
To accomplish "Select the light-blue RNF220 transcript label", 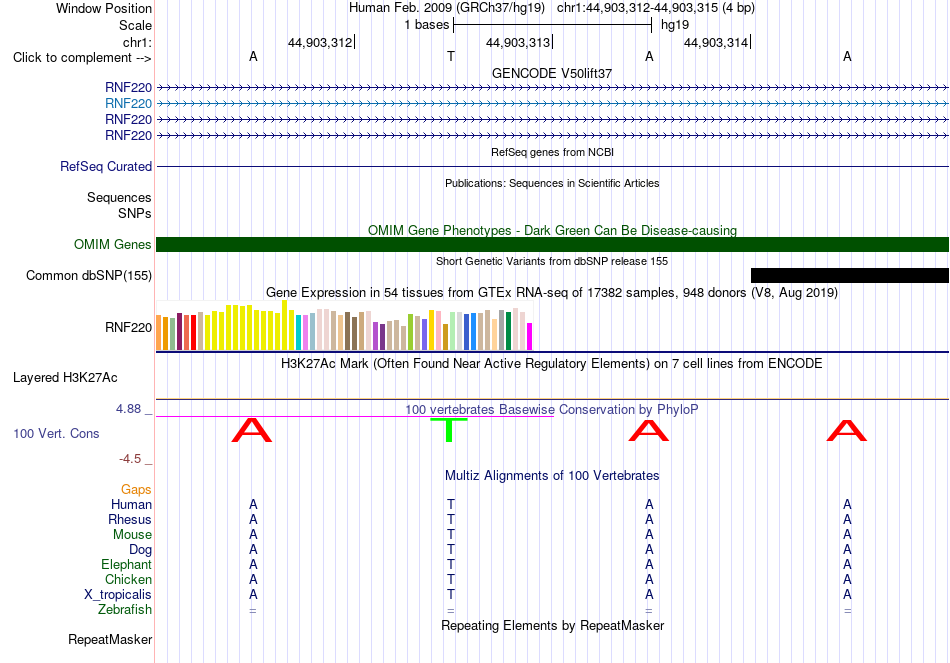I will (x=128, y=104).
